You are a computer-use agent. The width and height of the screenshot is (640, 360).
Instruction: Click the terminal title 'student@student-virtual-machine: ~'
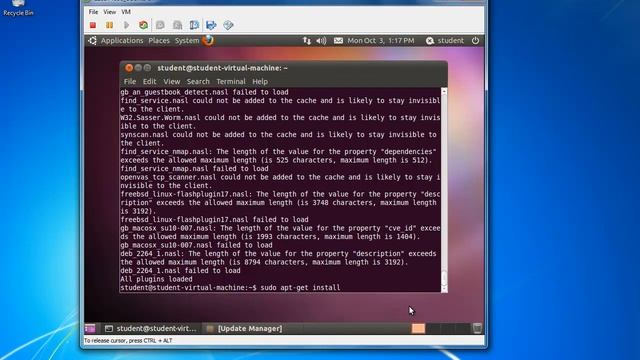[222, 68]
